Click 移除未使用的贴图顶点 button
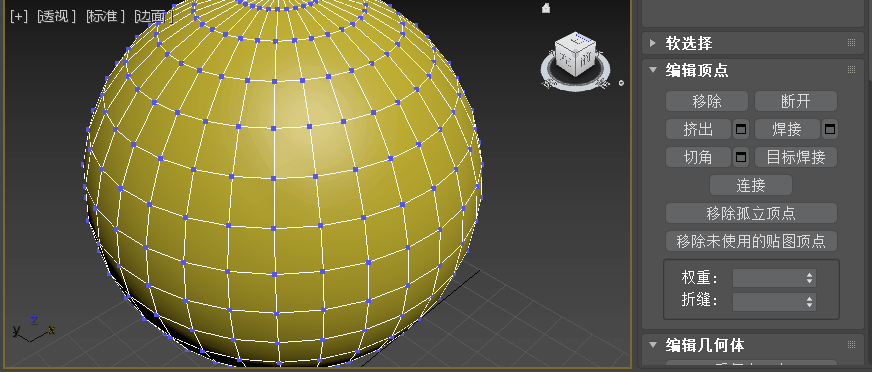The width and height of the screenshot is (872, 372). coord(751,241)
